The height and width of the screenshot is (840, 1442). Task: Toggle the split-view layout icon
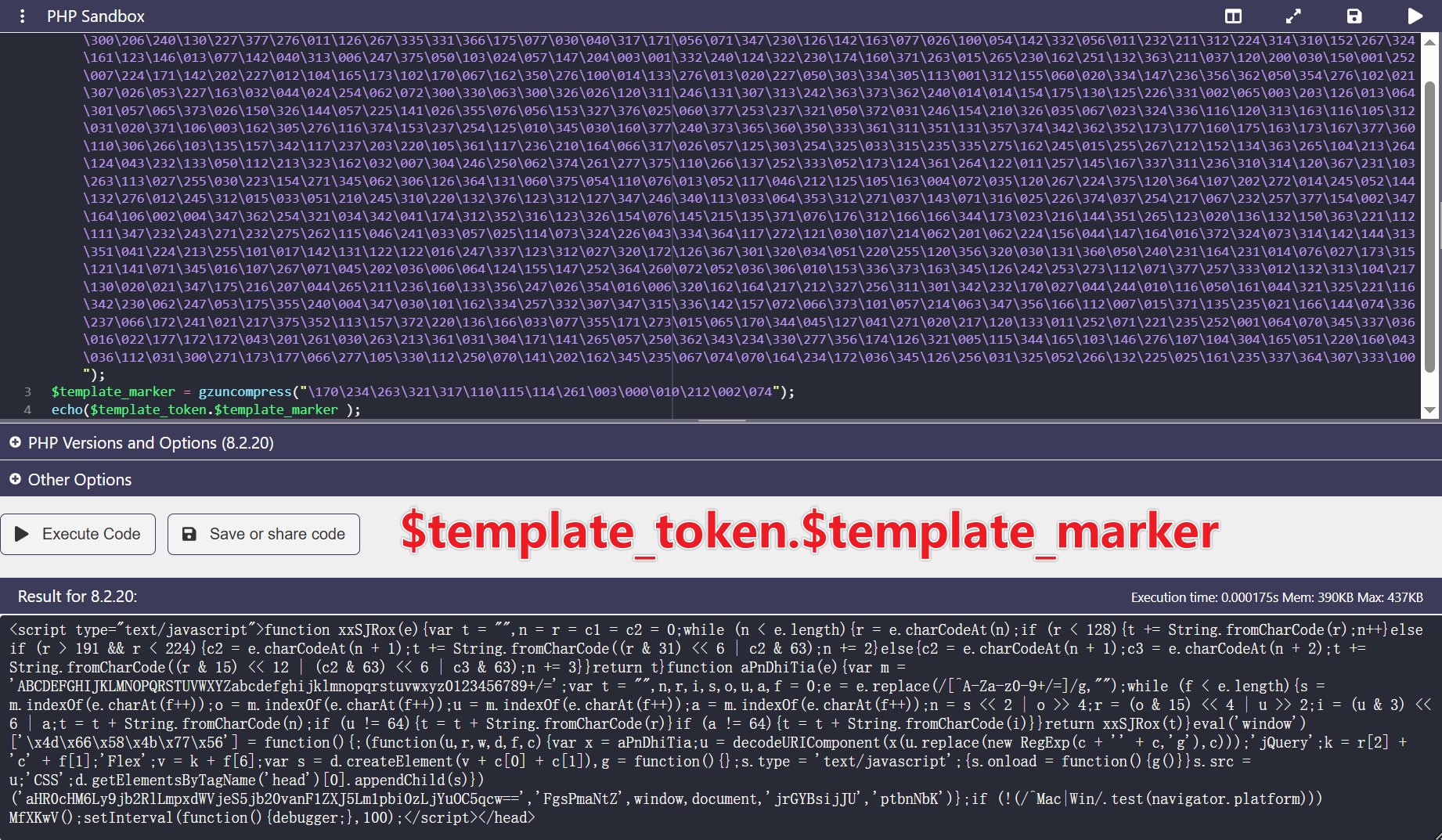coord(1233,16)
